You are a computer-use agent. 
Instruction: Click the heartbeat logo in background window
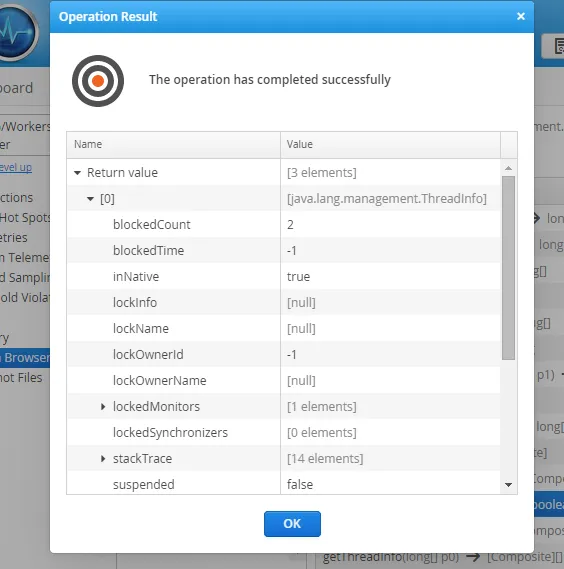point(16,33)
